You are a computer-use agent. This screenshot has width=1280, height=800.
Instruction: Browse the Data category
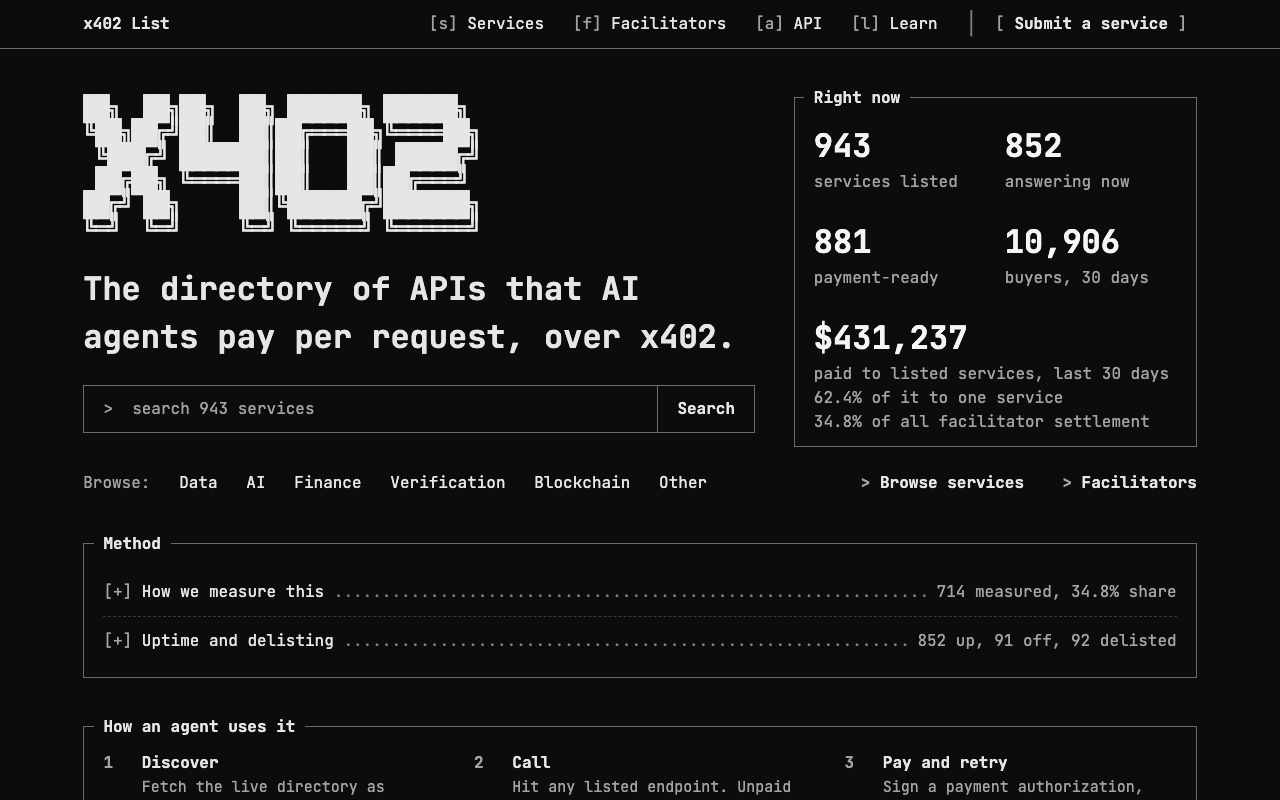click(198, 482)
